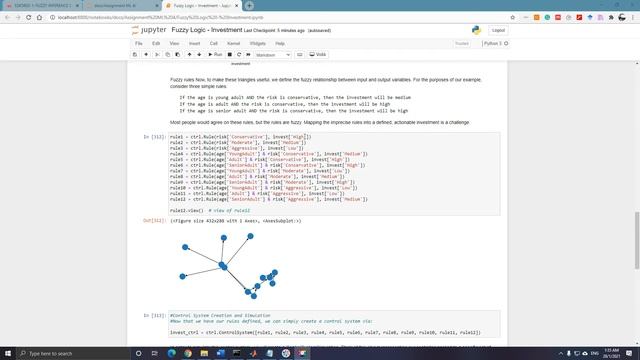Restart the kernel with the circular arrow icon
Screen dimensions: 640x360
[239, 54]
